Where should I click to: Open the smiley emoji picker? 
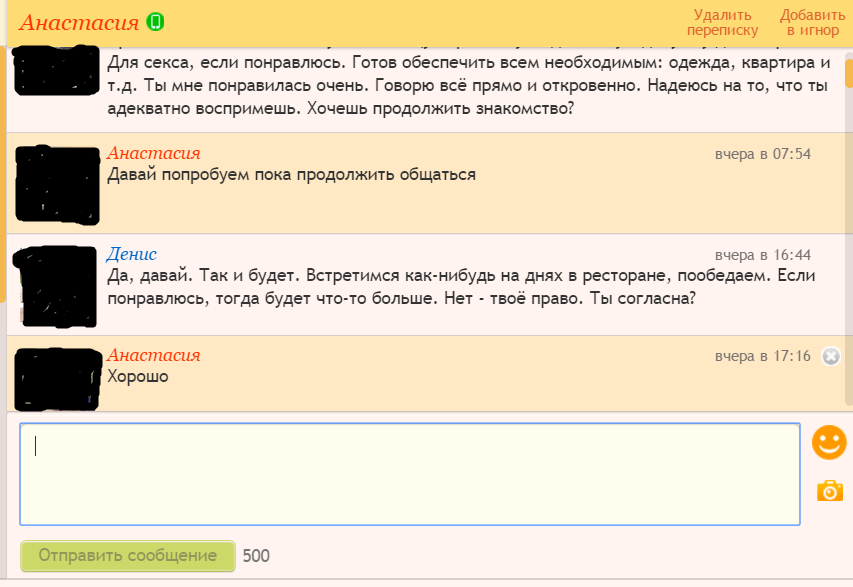pos(828,442)
